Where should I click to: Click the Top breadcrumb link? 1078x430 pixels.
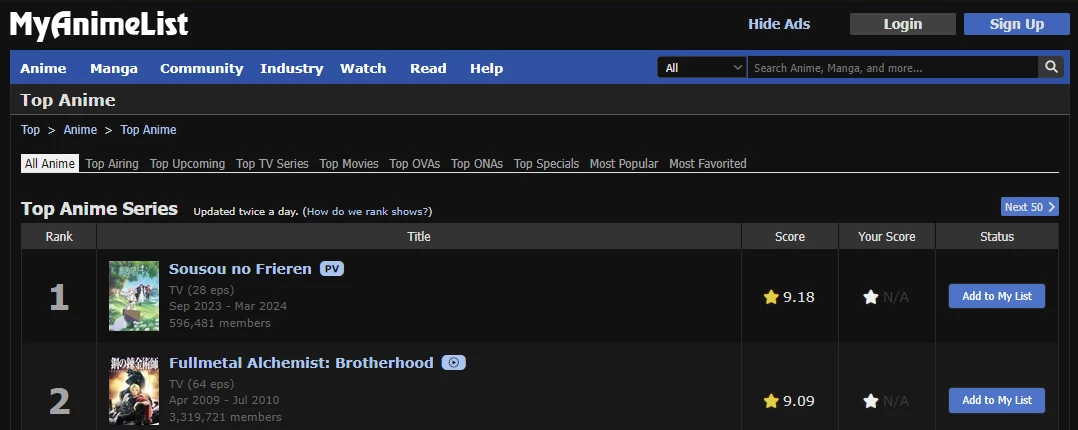point(30,129)
